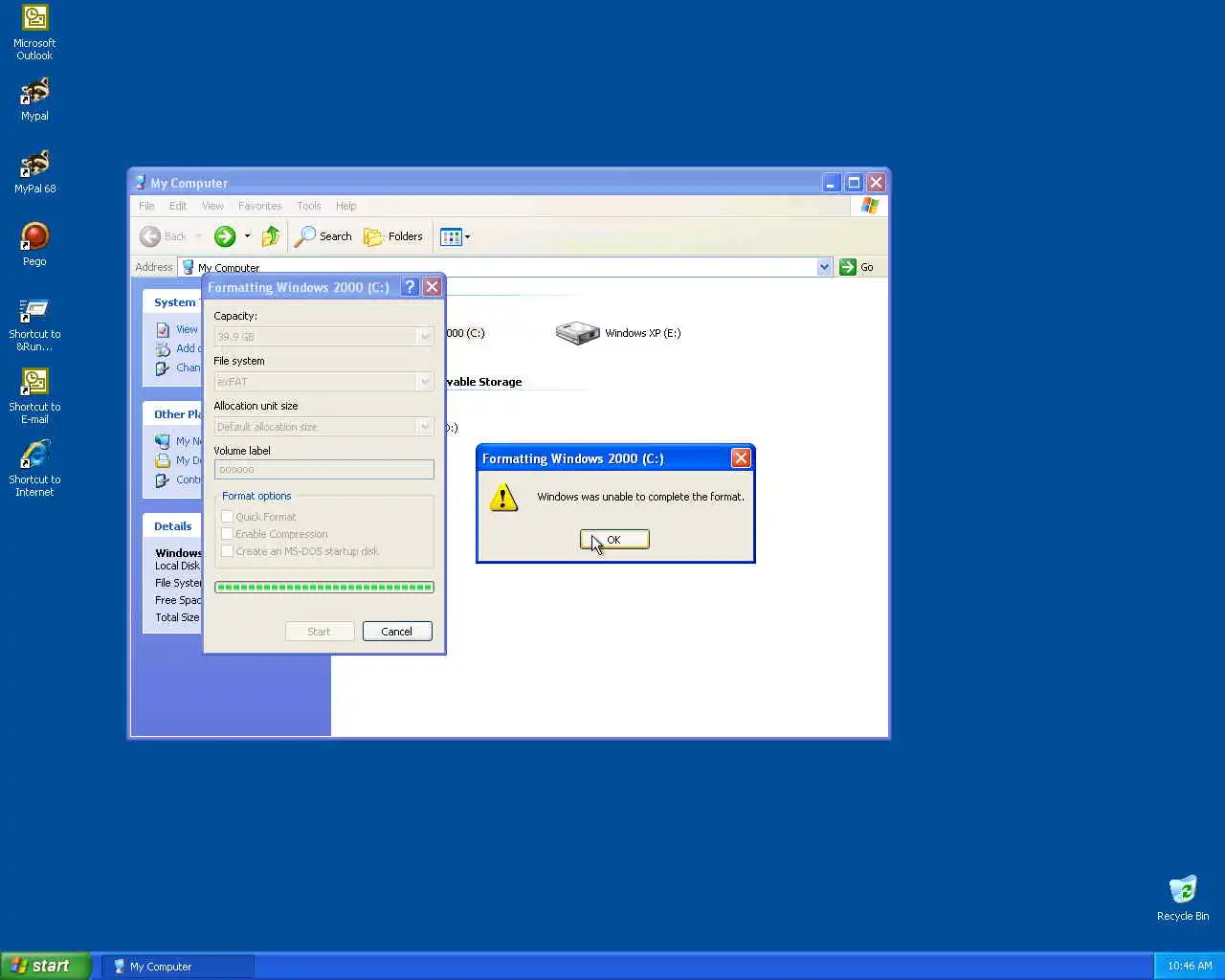Open the Favorites menu

259,206
